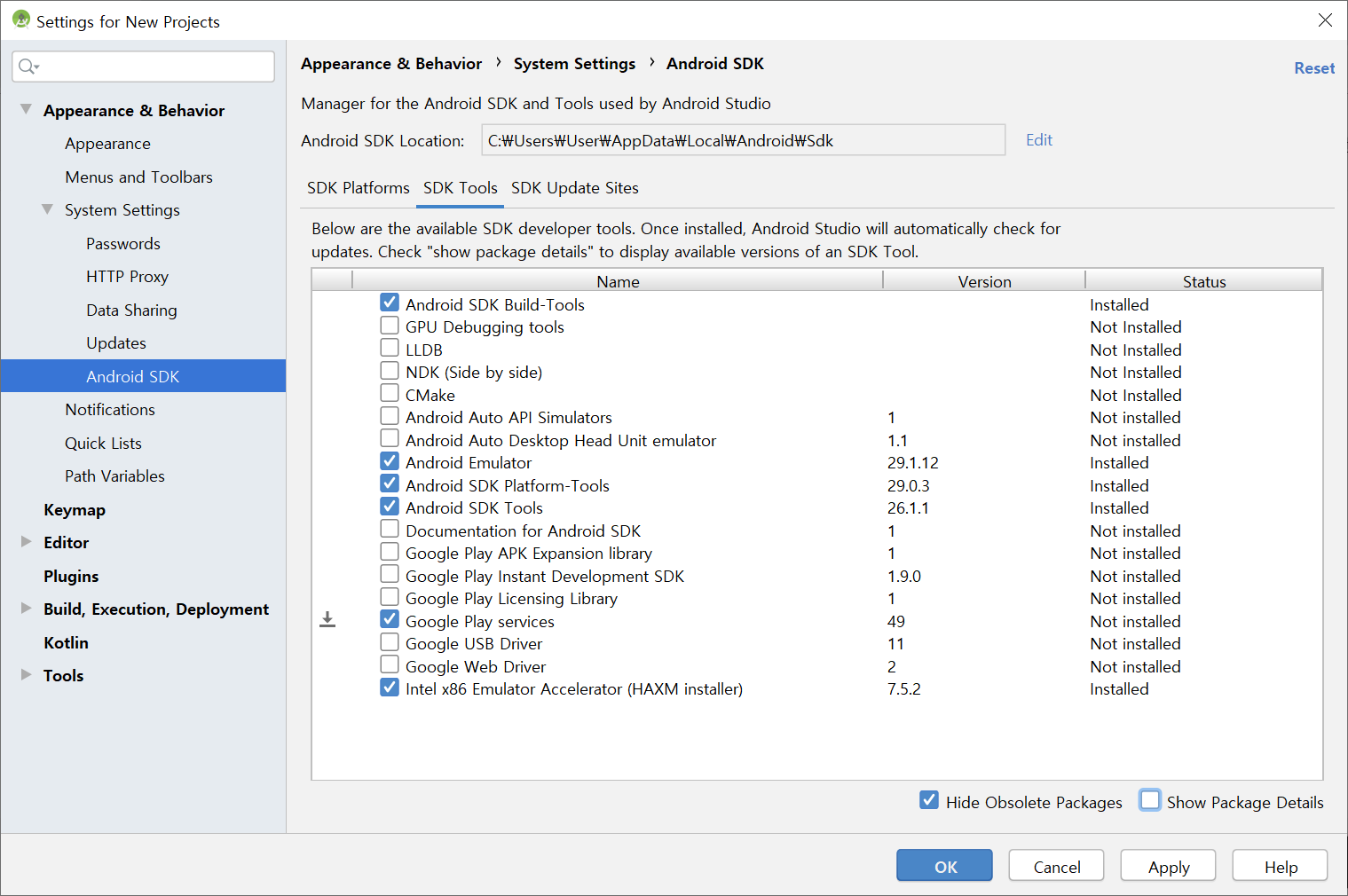Image resolution: width=1348 pixels, height=896 pixels.
Task: Open Appearance settings page
Action: 107,144
